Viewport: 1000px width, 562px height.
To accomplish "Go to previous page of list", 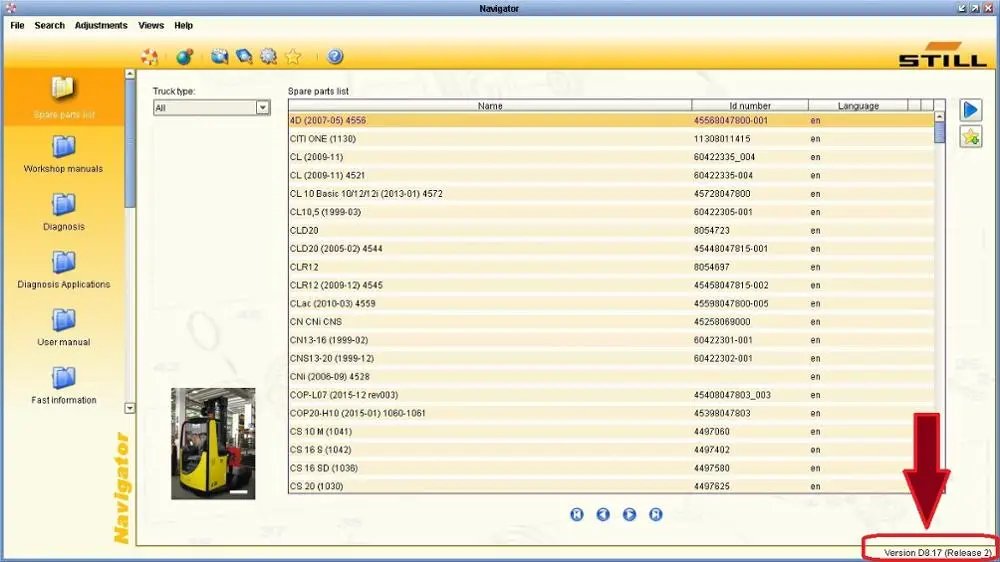I will click(603, 514).
